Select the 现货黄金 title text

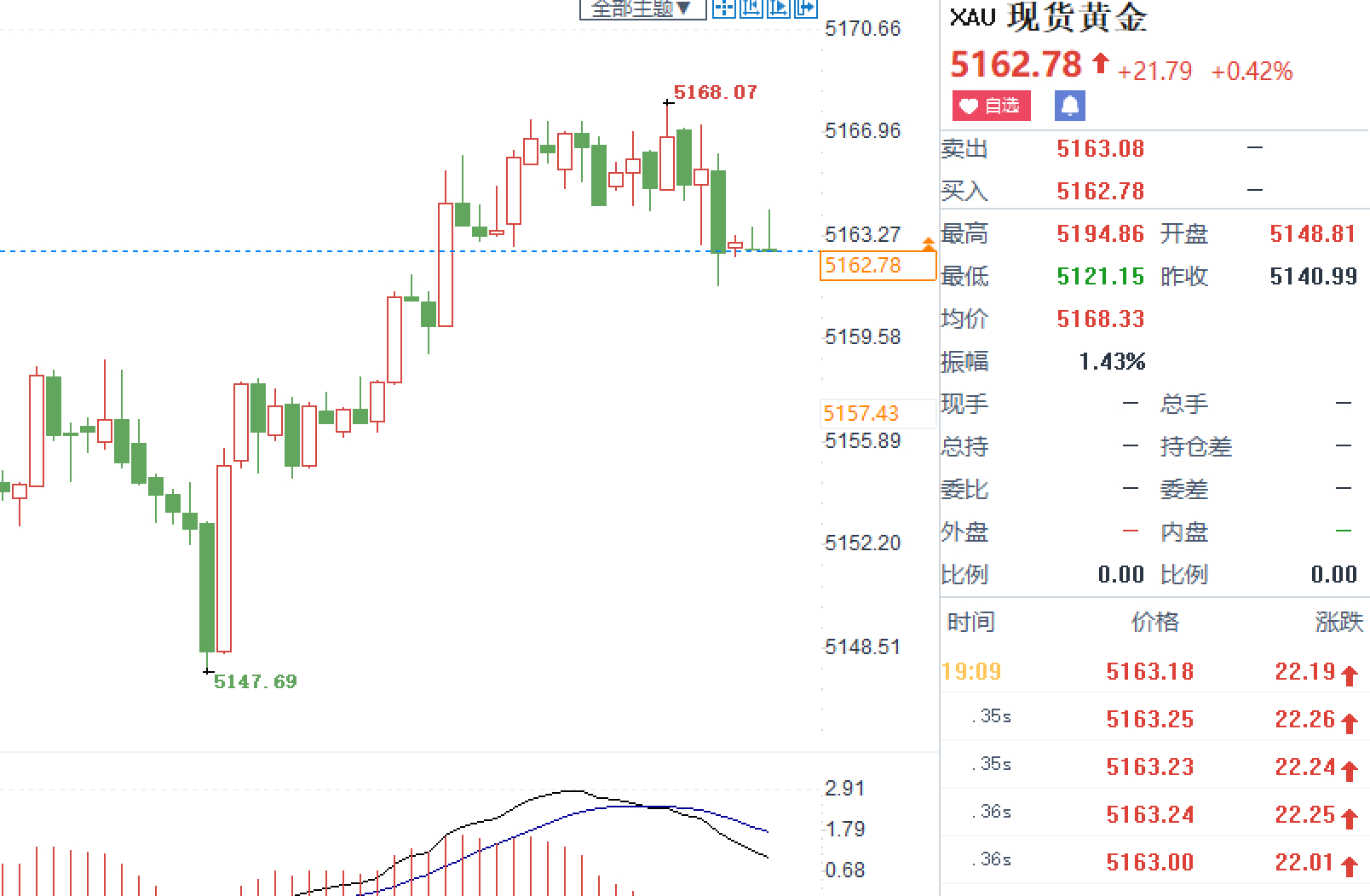(1077, 17)
